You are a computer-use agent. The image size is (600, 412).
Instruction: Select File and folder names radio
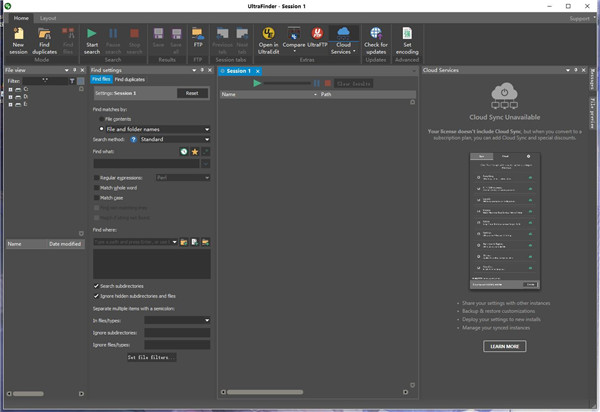click(101, 129)
